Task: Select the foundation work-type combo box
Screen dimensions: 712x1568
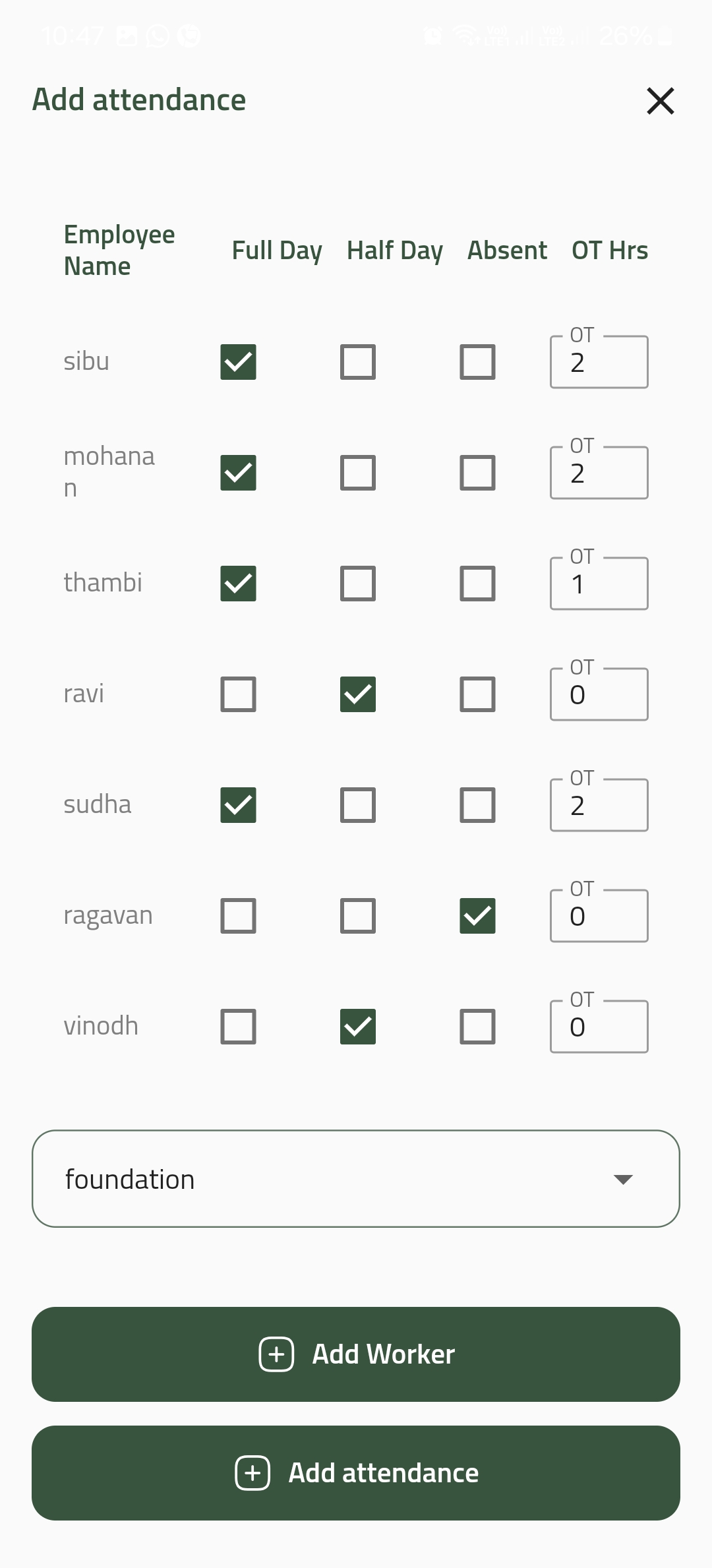Action: 330,1179
